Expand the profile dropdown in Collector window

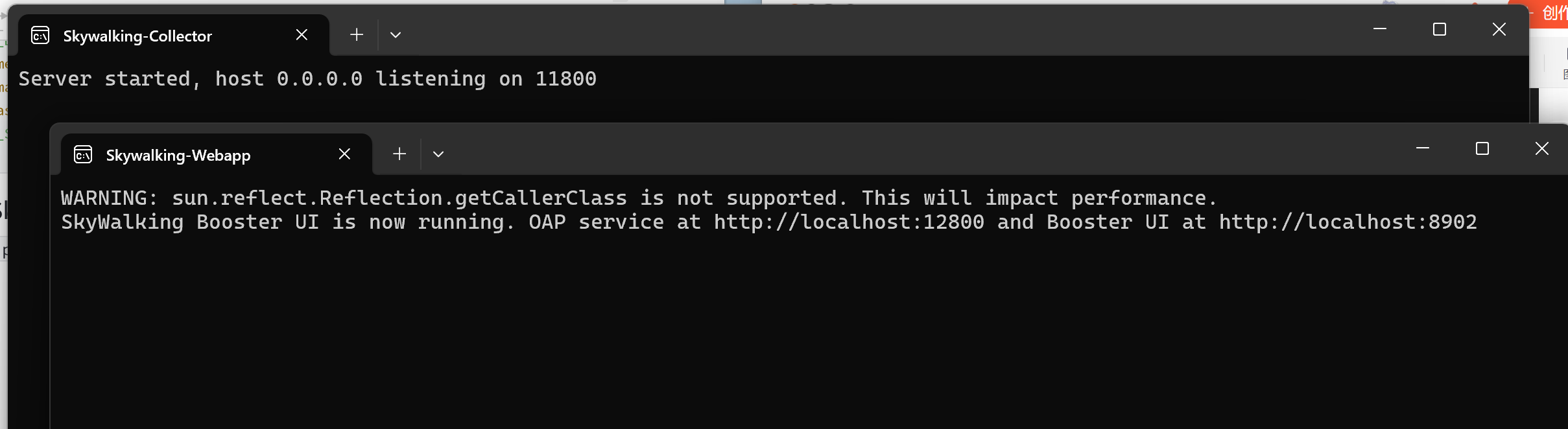coord(396,35)
